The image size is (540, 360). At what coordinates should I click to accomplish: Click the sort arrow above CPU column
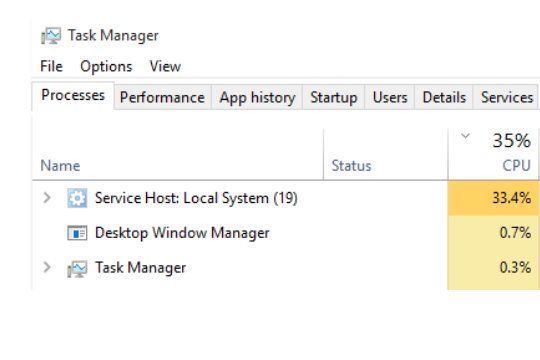pyautogui.click(x=465, y=136)
